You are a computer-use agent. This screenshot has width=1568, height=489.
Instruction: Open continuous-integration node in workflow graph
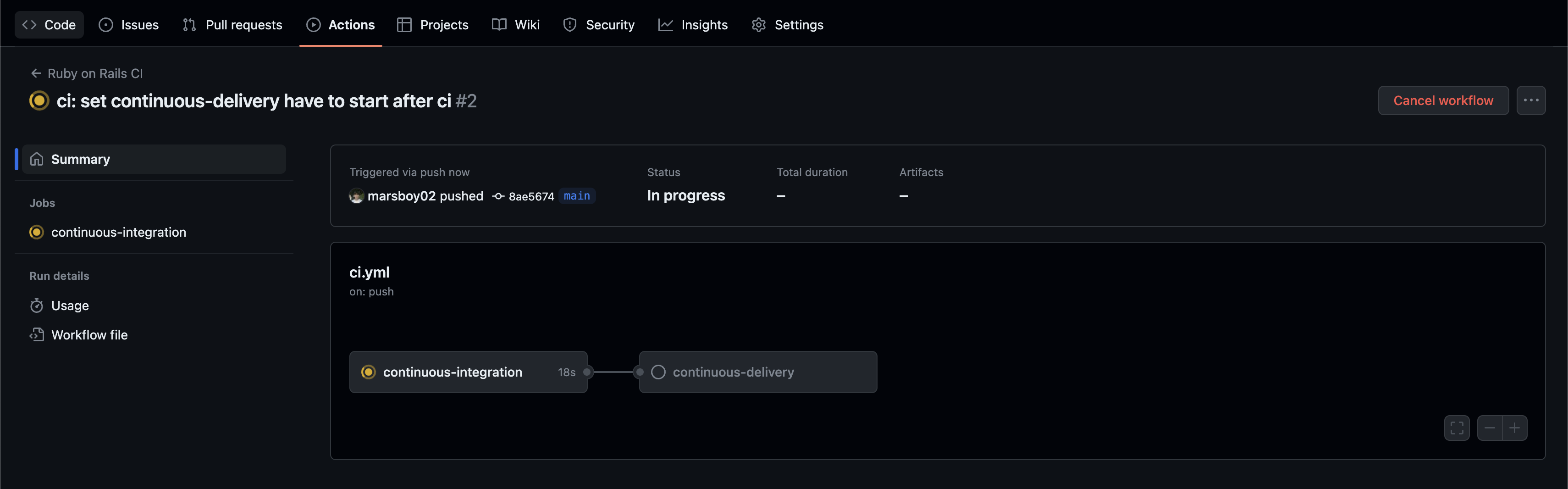(x=468, y=372)
